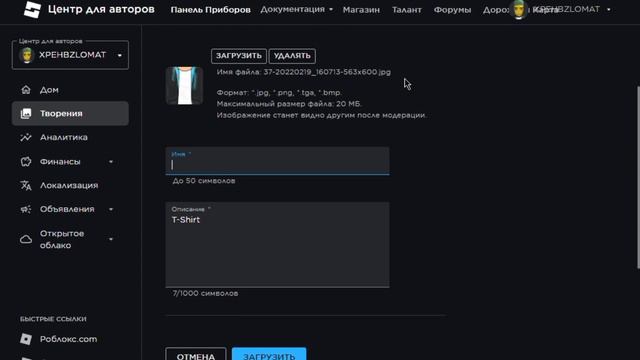Screen dimensions: 640x360
Task: Click the Удалять button
Action: pos(292,56)
